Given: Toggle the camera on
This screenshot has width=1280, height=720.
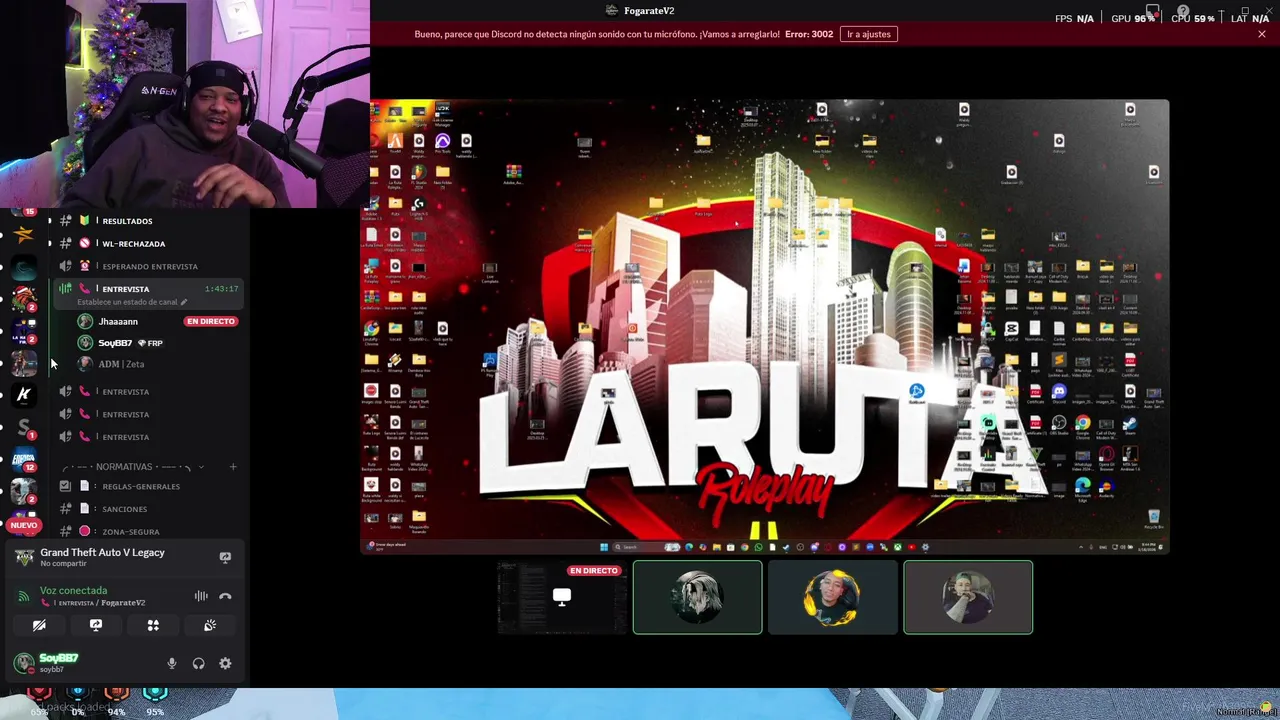Looking at the screenshot, I should [39, 625].
